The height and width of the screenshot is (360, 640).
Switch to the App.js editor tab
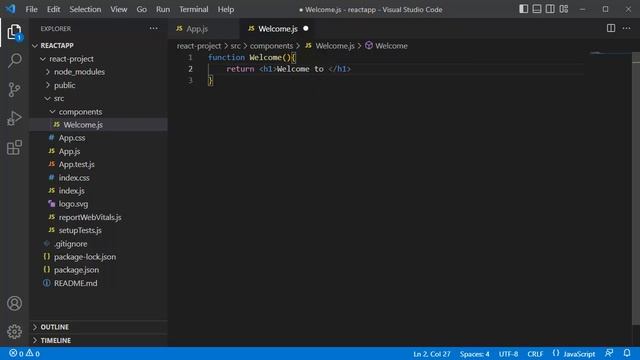204,29
